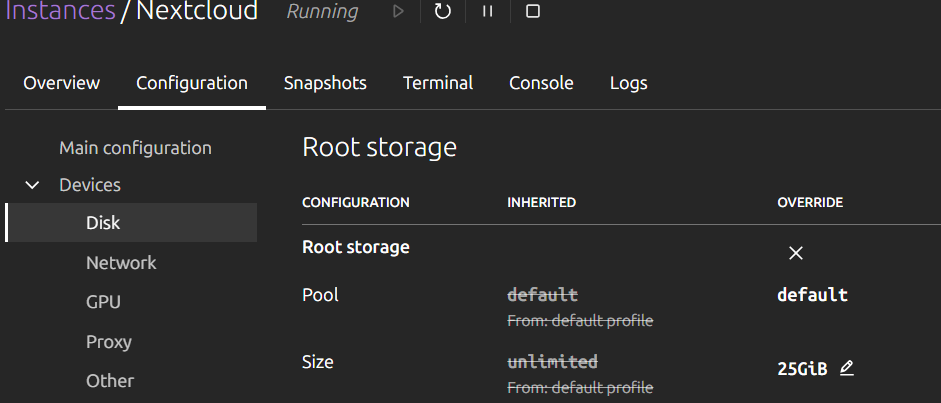Edit the 25GiB size with pencil icon

847,368
